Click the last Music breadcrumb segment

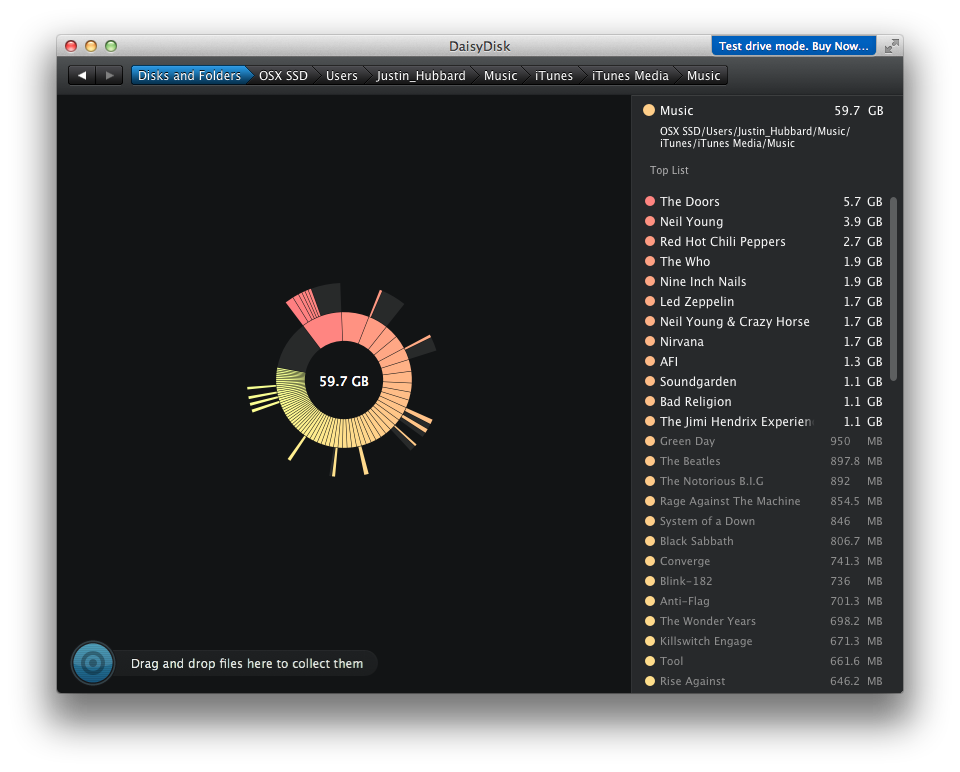[703, 75]
